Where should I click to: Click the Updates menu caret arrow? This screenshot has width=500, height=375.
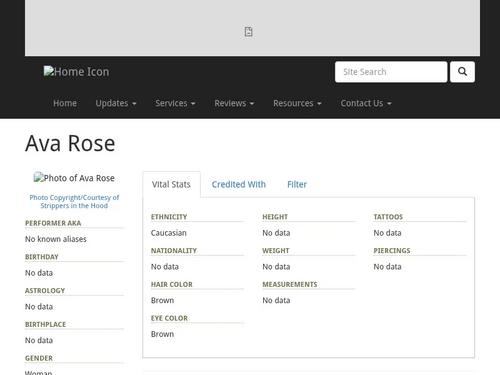coord(134,104)
